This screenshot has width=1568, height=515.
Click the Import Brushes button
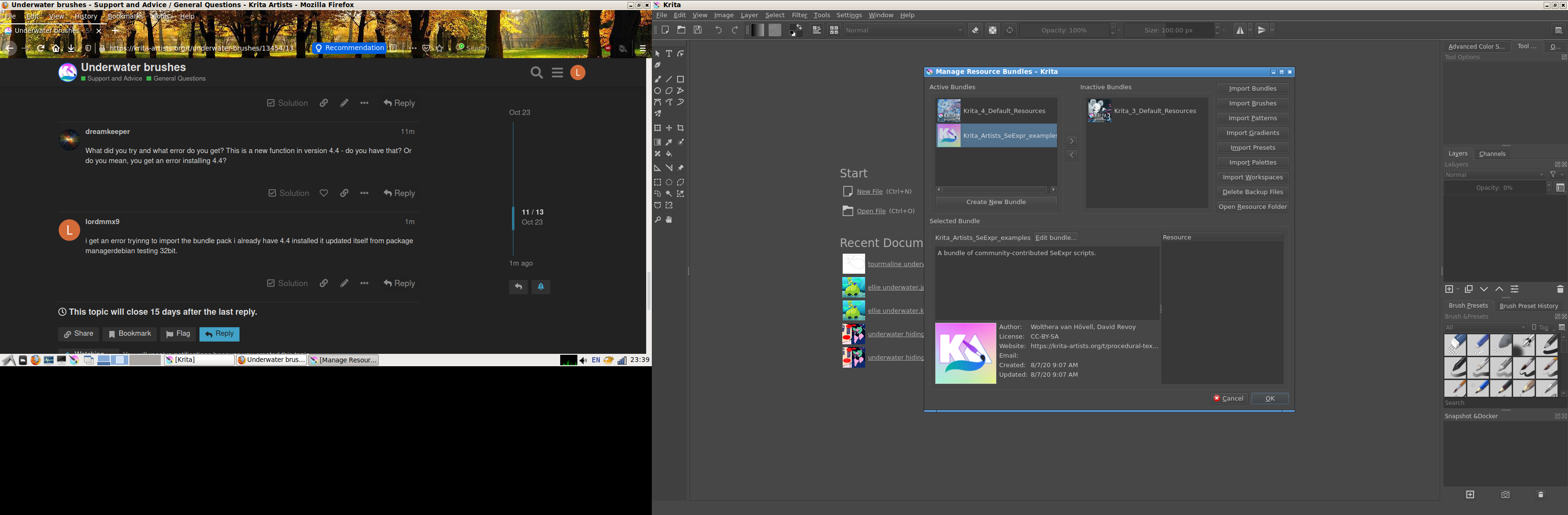1252,103
